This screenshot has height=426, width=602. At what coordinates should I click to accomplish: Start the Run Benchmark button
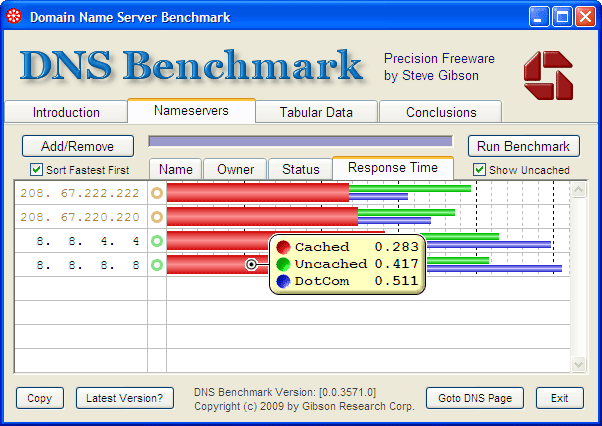(524, 146)
